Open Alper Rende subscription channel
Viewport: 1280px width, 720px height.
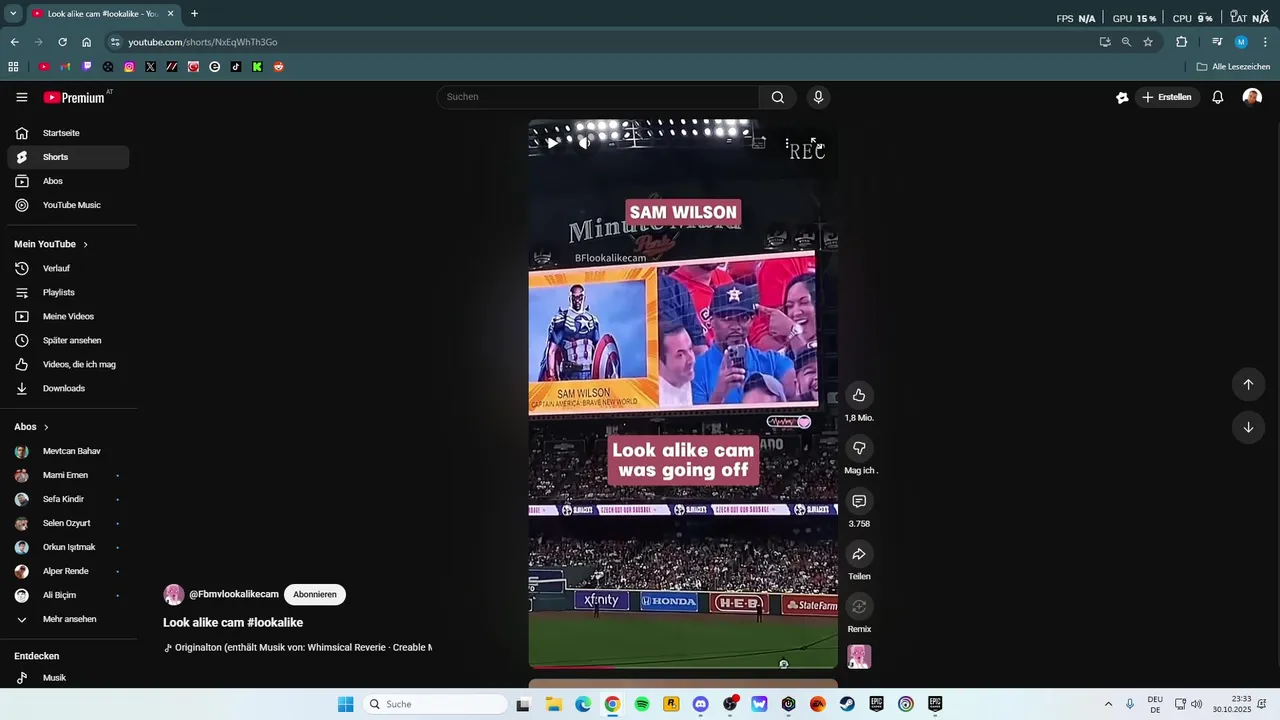(x=68, y=571)
